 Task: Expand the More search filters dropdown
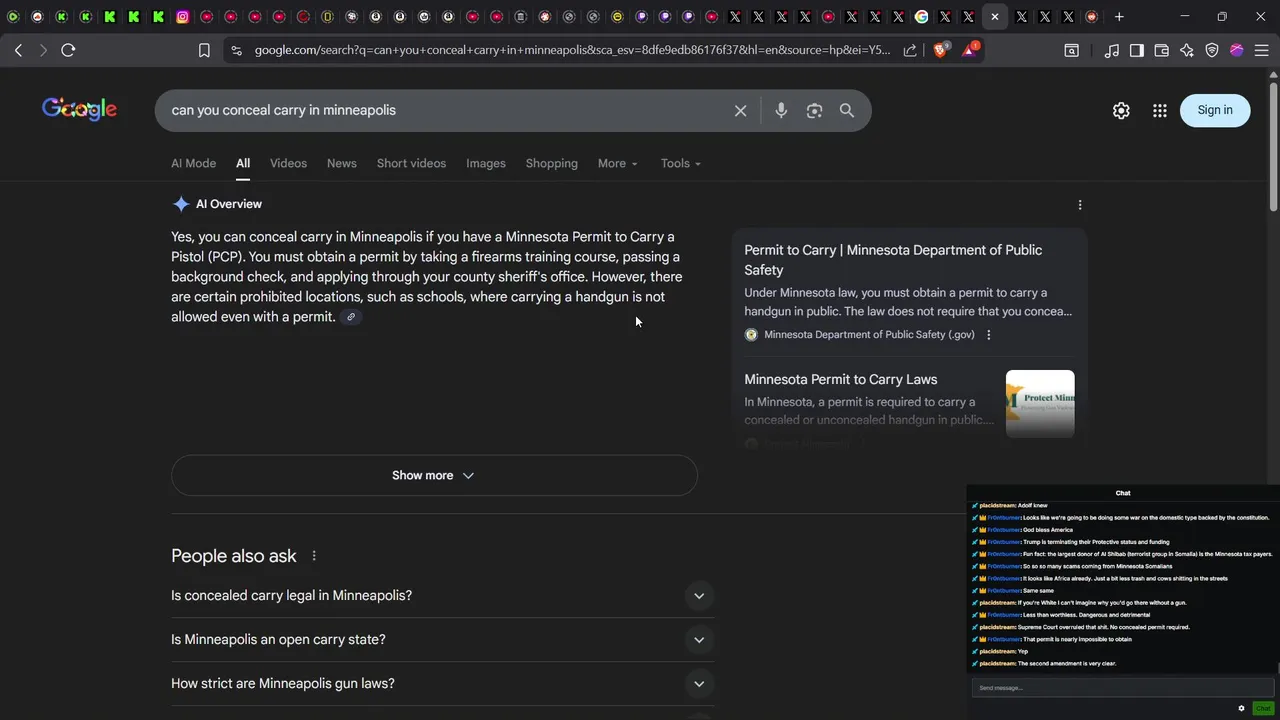click(617, 164)
